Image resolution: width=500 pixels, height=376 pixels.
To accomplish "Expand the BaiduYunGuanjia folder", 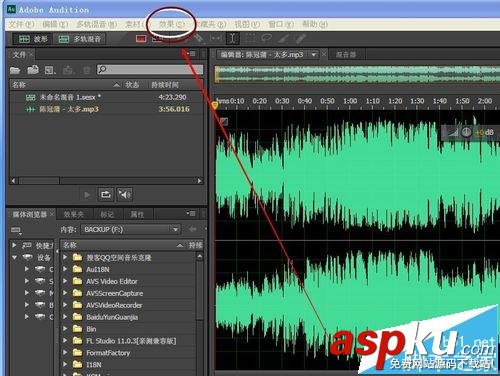I will coord(65,317).
